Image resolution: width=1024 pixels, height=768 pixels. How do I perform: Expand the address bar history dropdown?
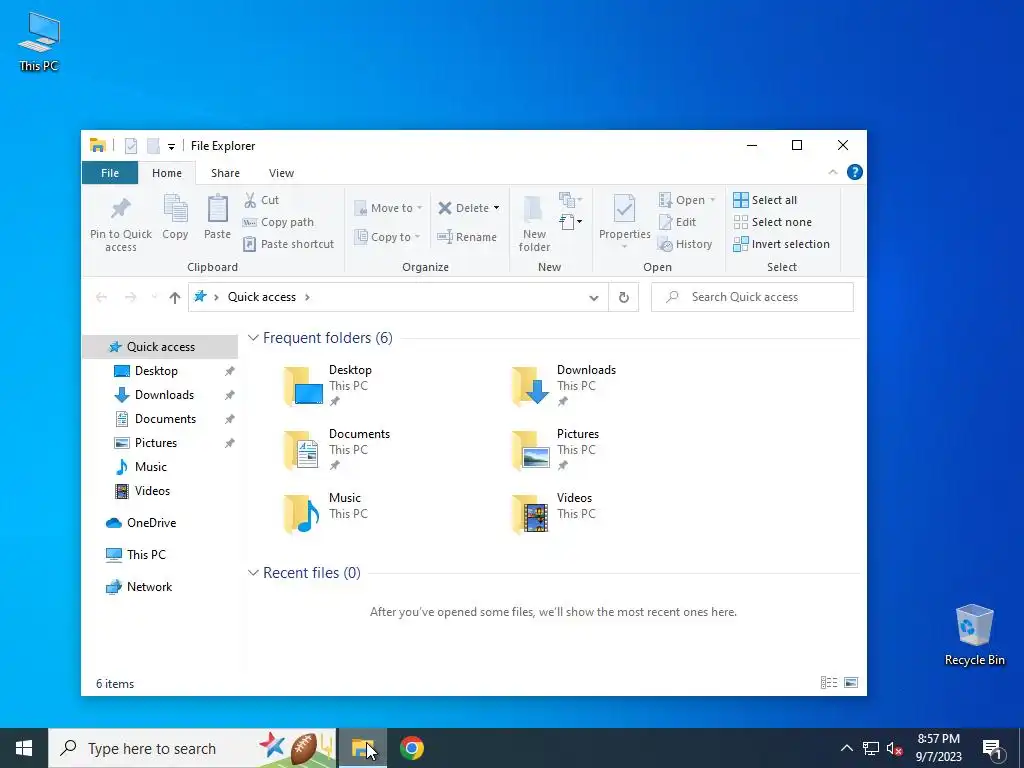point(594,298)
